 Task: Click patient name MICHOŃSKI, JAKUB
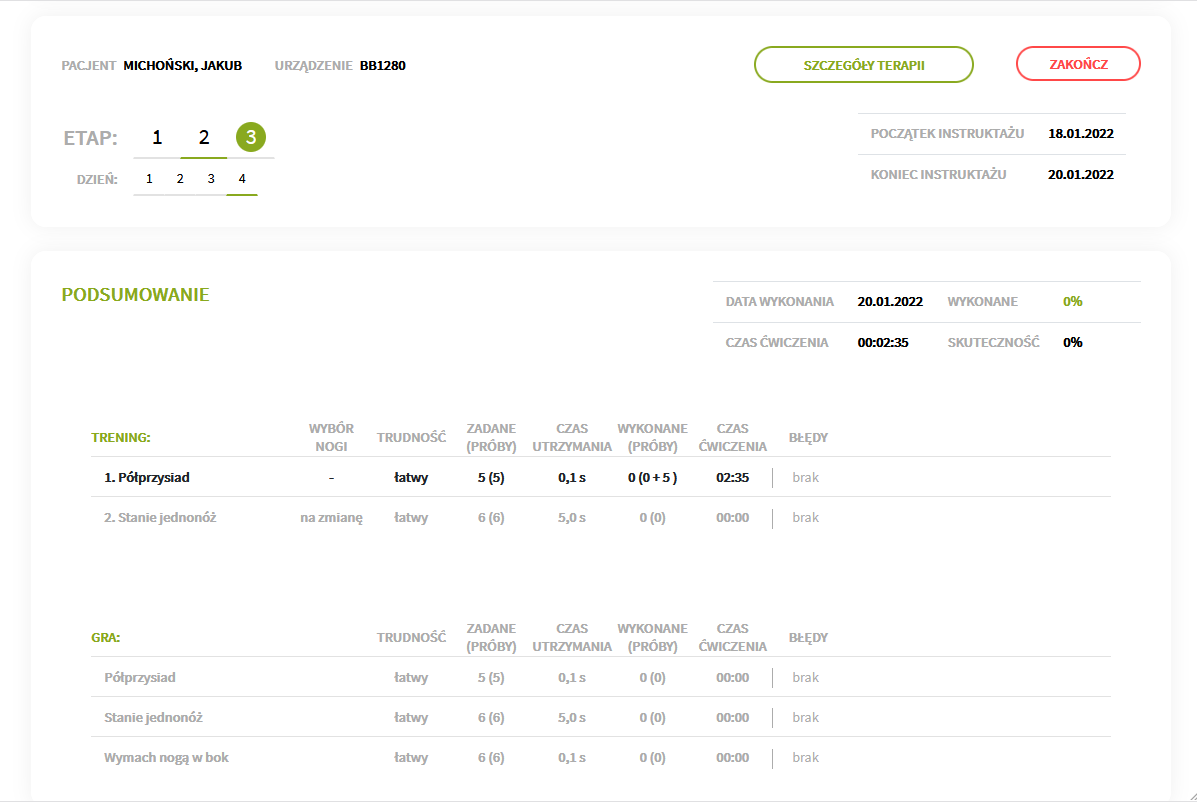coord(182,66)
